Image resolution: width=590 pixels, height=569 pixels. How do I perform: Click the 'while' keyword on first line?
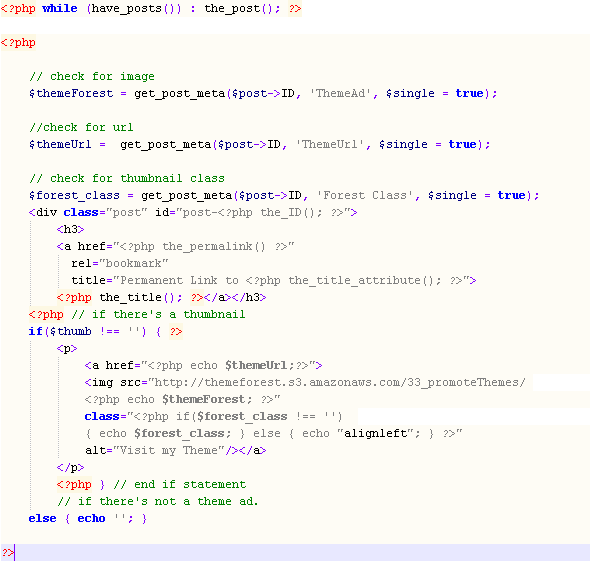[x=59, y=8]
